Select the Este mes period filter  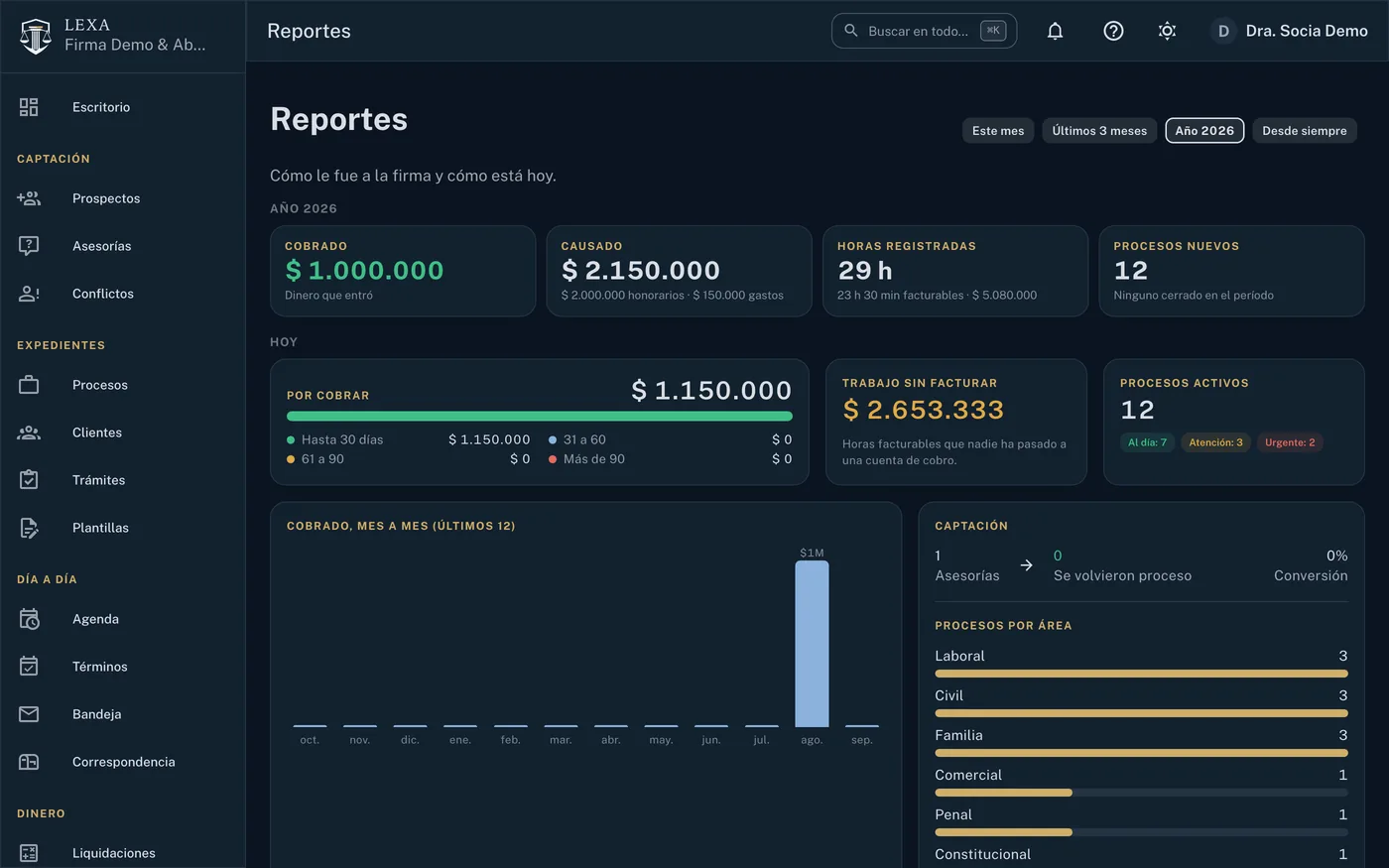998,131
